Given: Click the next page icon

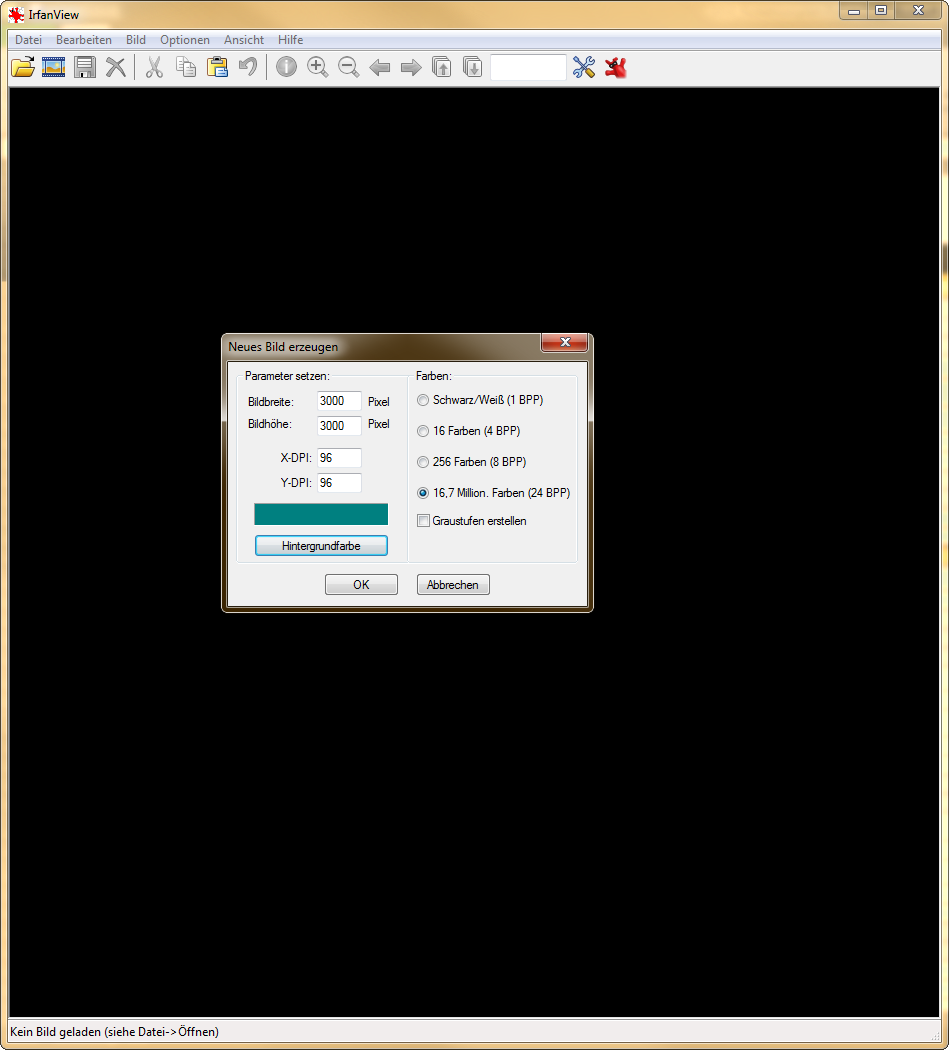Looking at the screenshot, I should pos(473,67).
